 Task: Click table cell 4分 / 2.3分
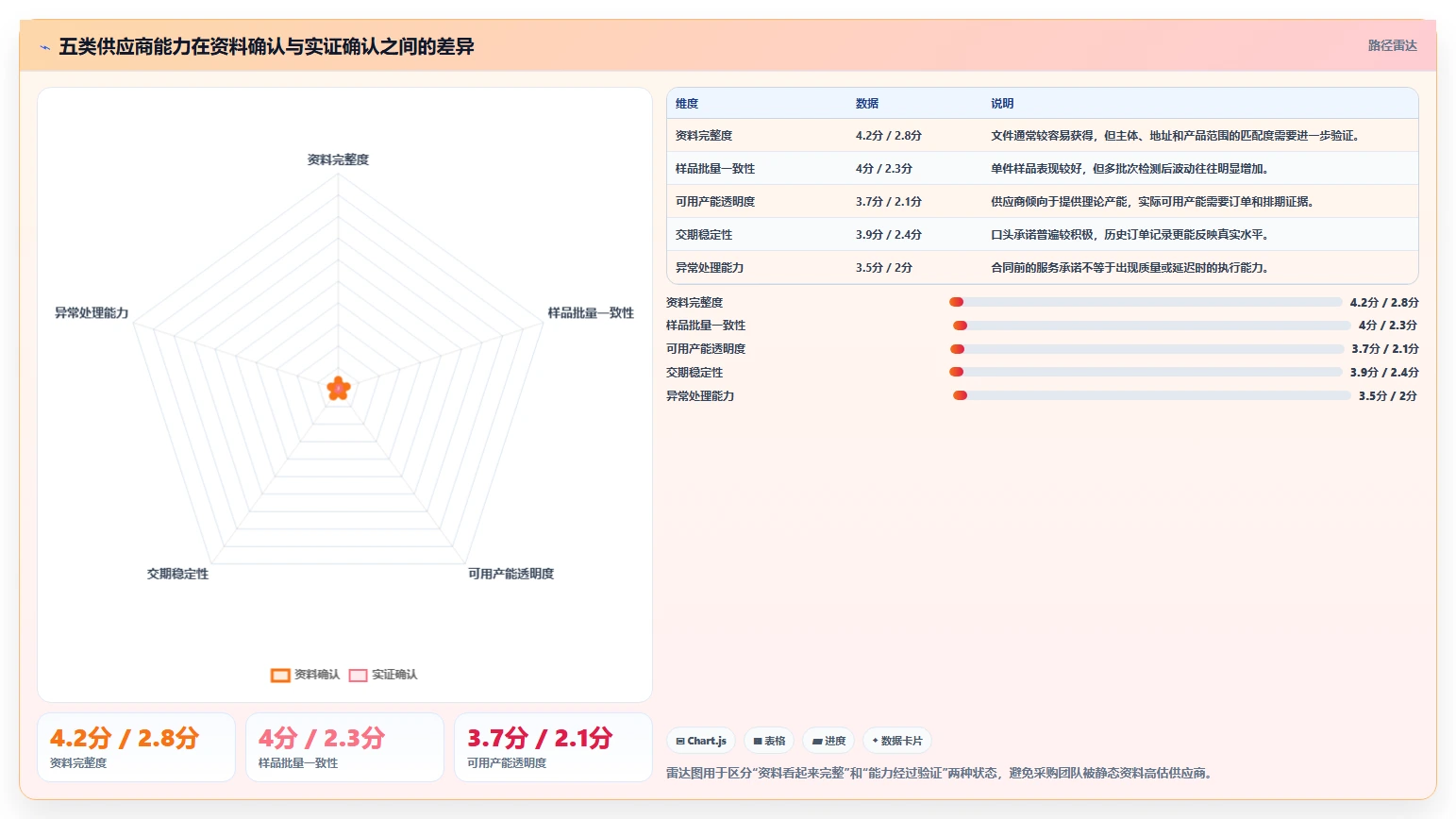click(x=884, y=169)
